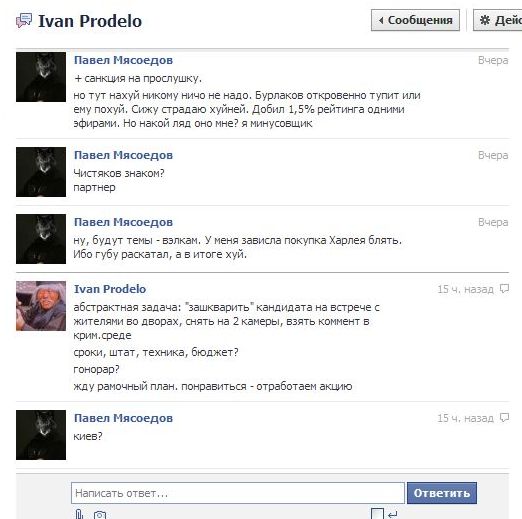Click the Ответить reply button
Screen dimensions: 522x519
click(x=442, y=493)
